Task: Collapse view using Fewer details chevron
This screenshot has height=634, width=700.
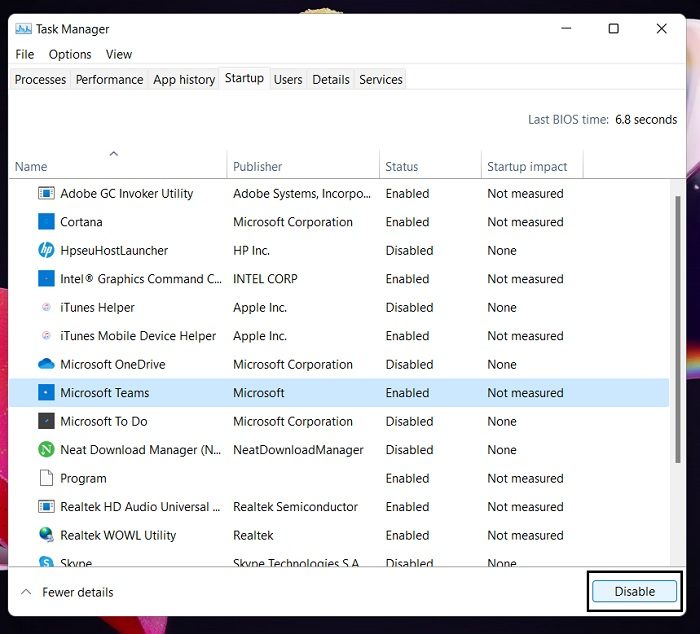Action: [x=26, y=592]
